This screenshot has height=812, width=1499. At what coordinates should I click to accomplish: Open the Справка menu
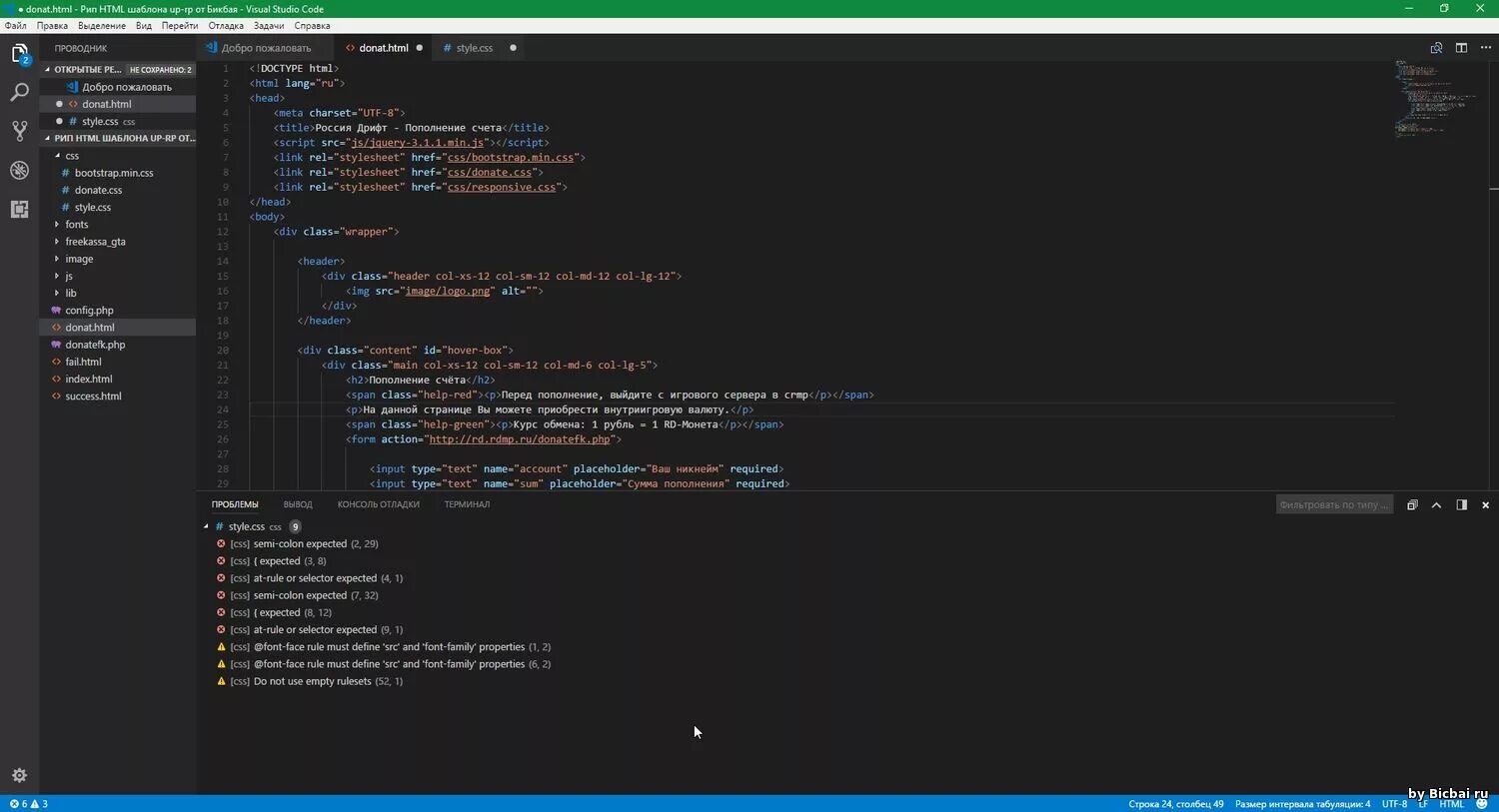[x=313, y=26]
